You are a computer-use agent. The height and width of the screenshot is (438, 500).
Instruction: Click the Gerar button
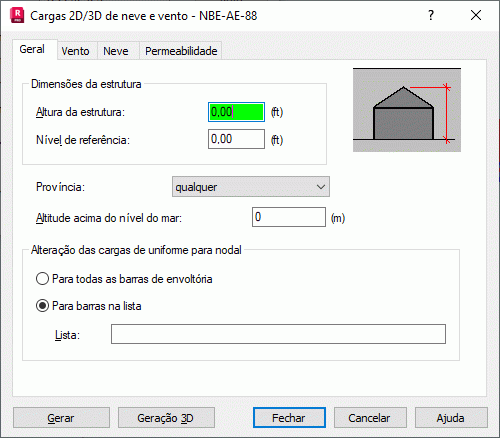(x=61, y=418)
